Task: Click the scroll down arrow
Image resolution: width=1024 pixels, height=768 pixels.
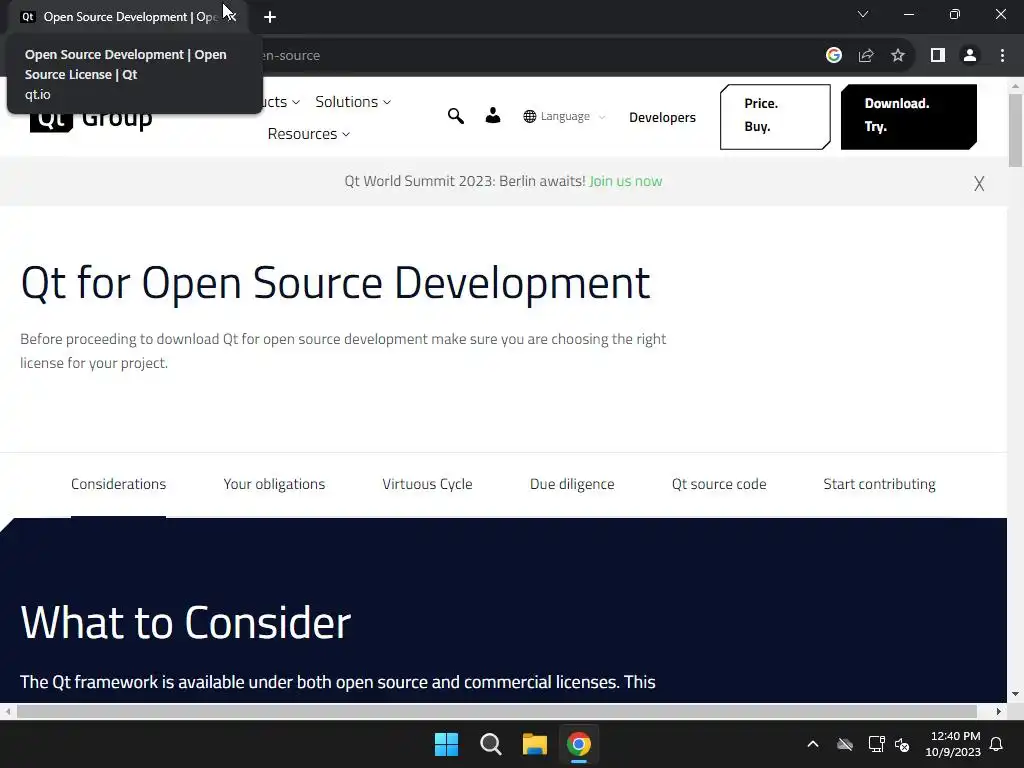Action: point(1016,694)
